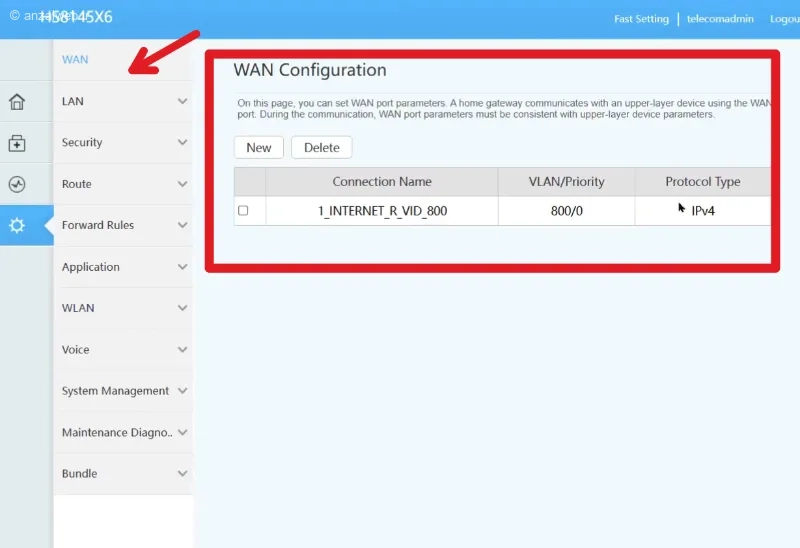Open the Home icon in sidebar
Image resolution: width=800 pixels, height=548 pixels.
point(17,102)
